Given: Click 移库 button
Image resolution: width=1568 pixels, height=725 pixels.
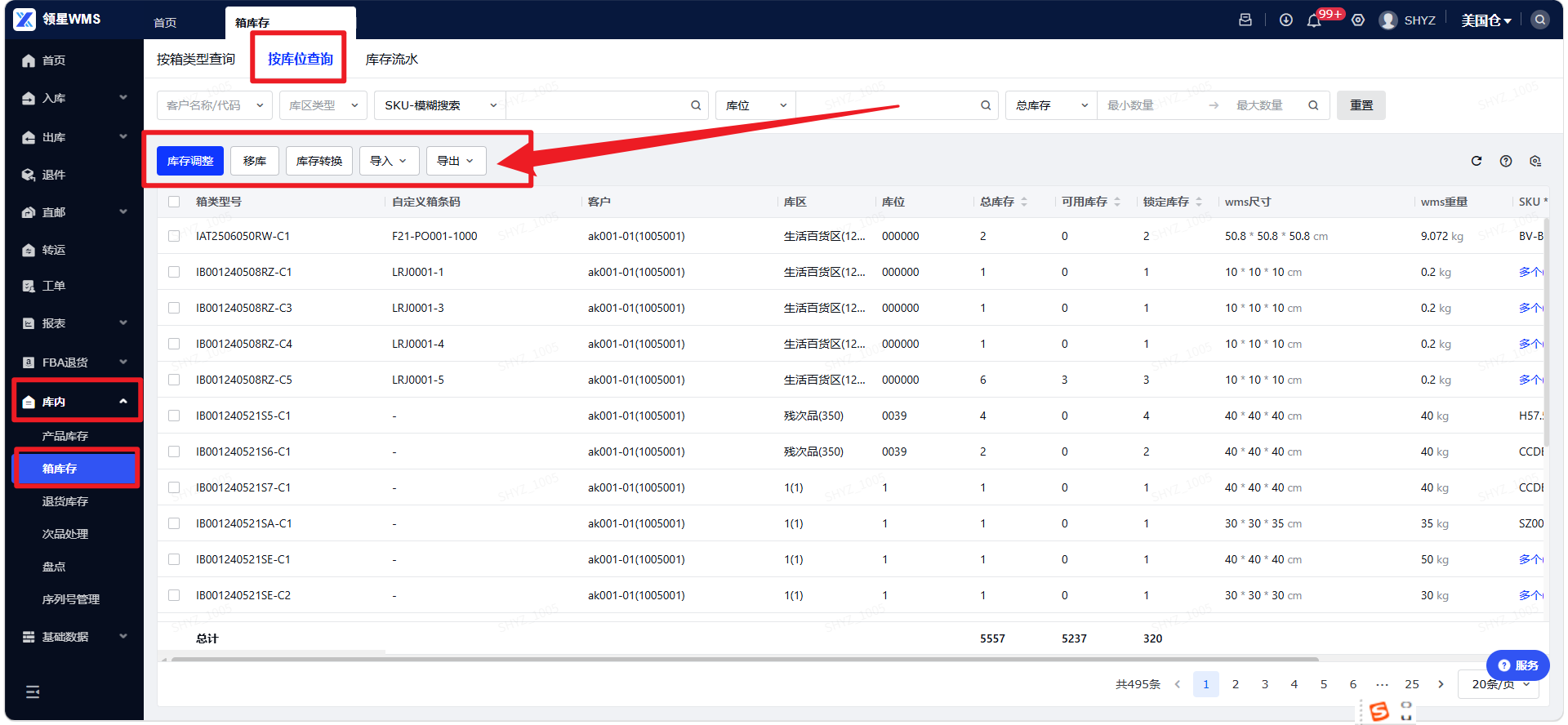Looking at the screenshot, I should pyautogui.click(x=255, y=161).
